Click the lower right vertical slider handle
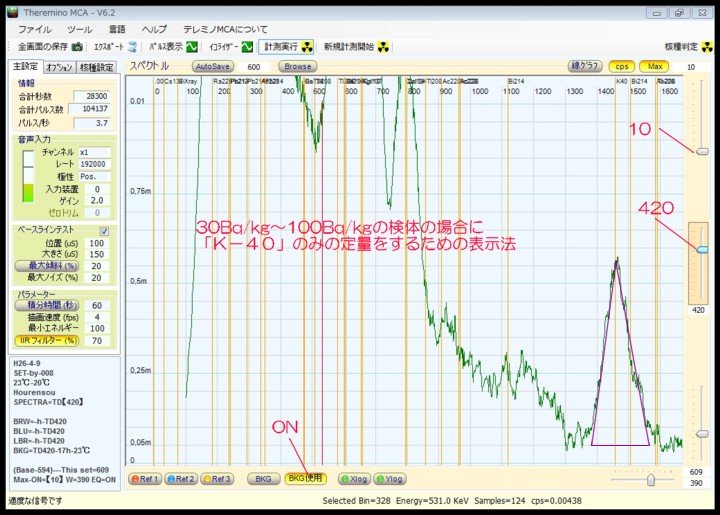 [703, 434]
